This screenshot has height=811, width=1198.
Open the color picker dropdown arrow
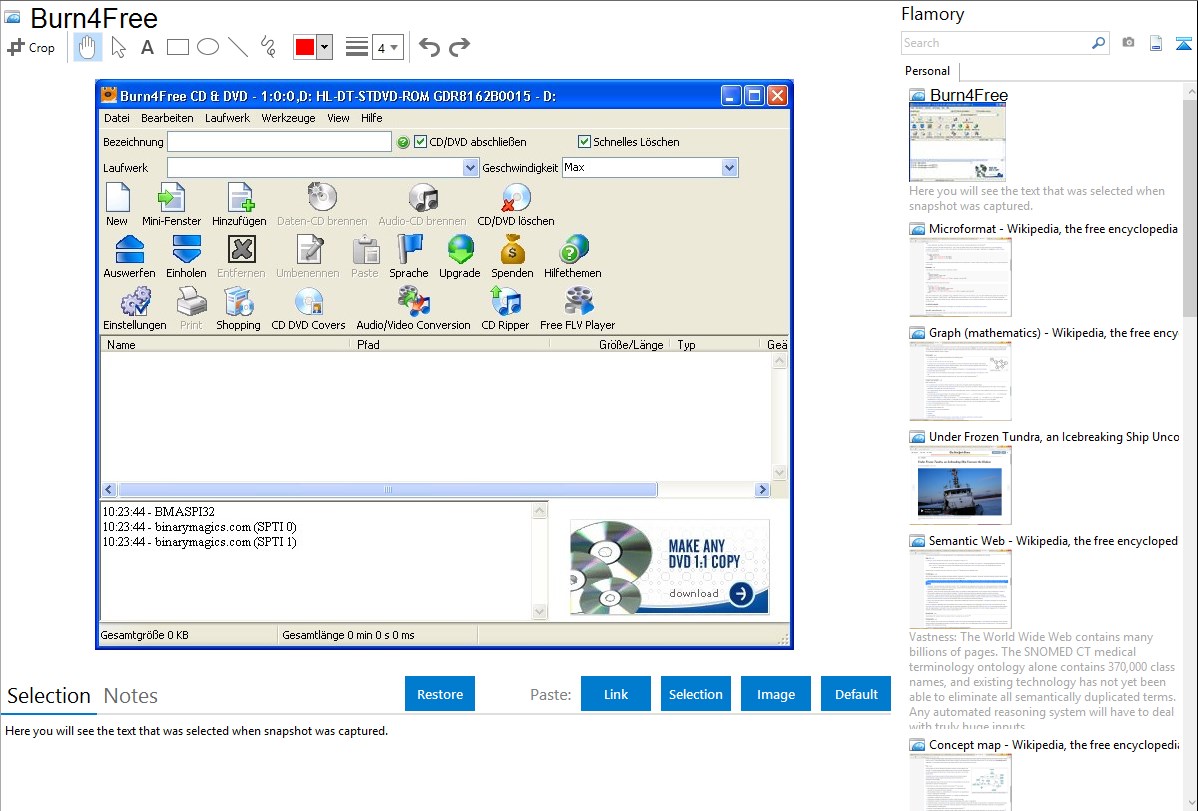325,47
